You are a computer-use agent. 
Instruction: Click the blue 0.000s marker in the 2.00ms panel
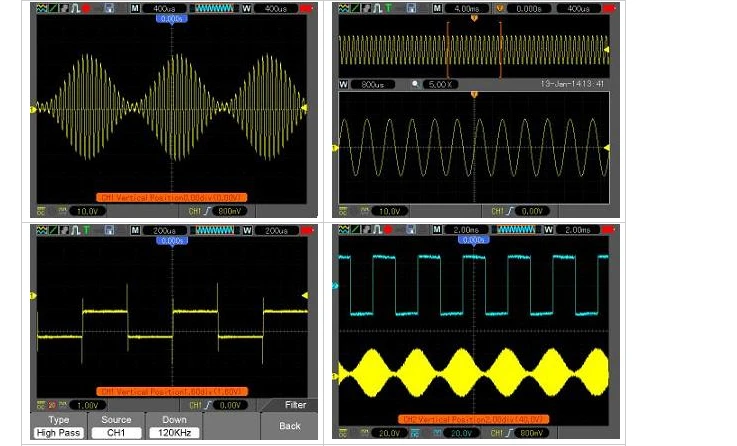(474, 240)
